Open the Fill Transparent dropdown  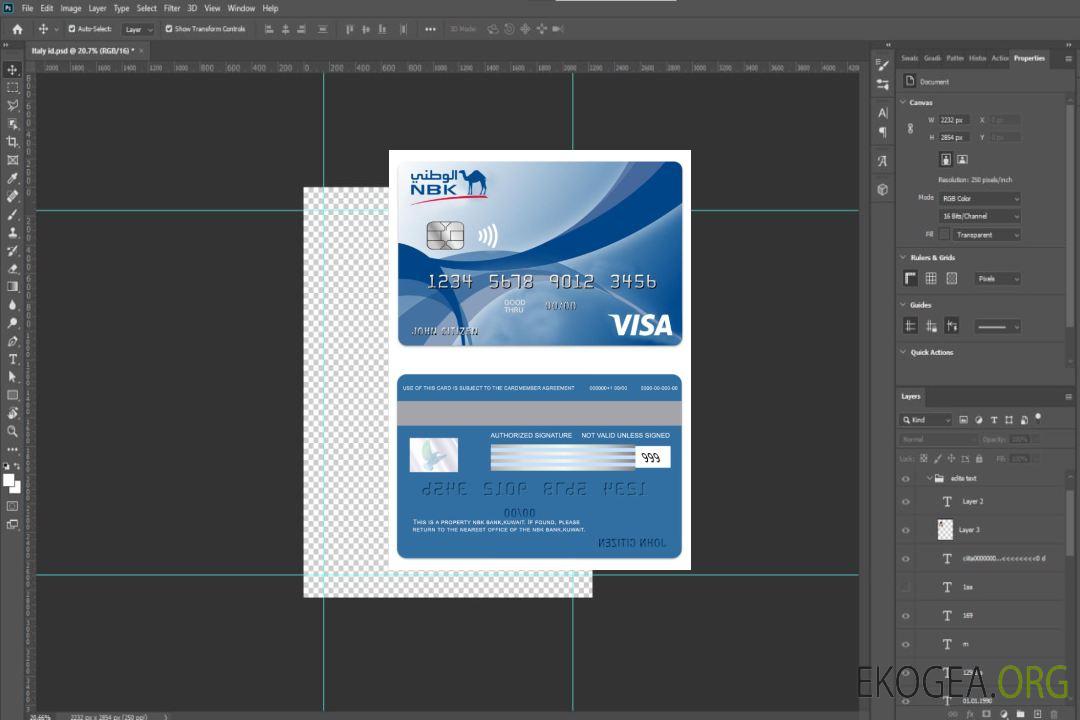(x=987, y=235)
